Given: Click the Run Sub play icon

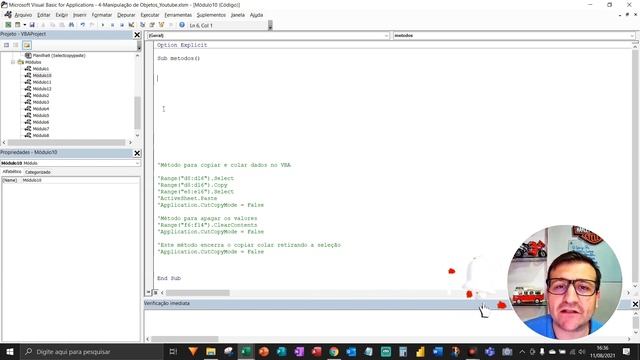Looking at the screenshot, I should (x=102, y=25).
